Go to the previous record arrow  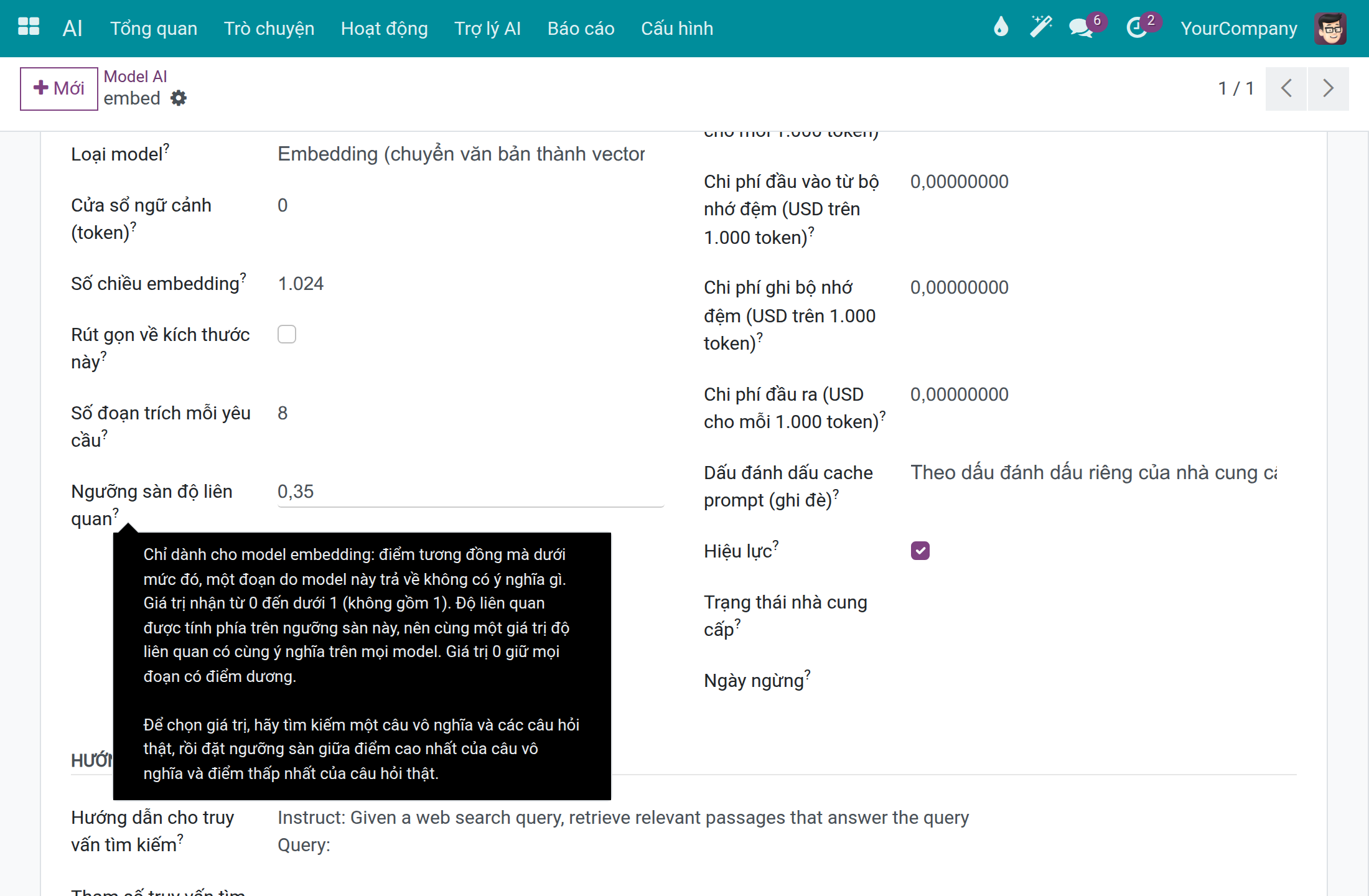(1286, 88)
